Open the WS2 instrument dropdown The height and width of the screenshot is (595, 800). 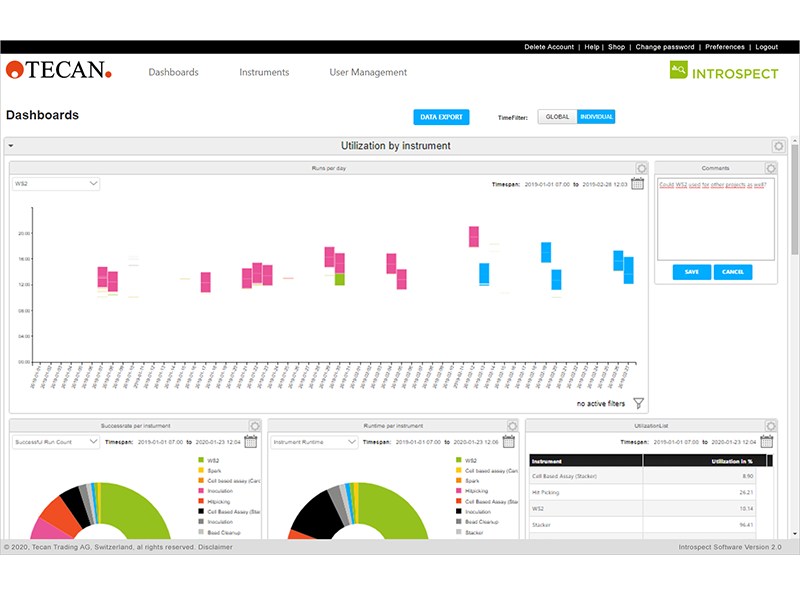coord(56,184)
